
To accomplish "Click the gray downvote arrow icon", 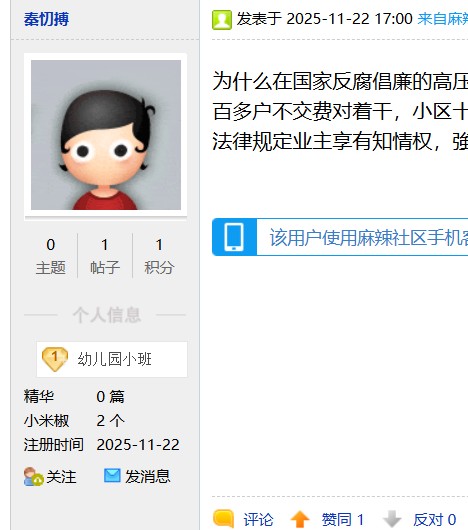I will pos(392,519).
